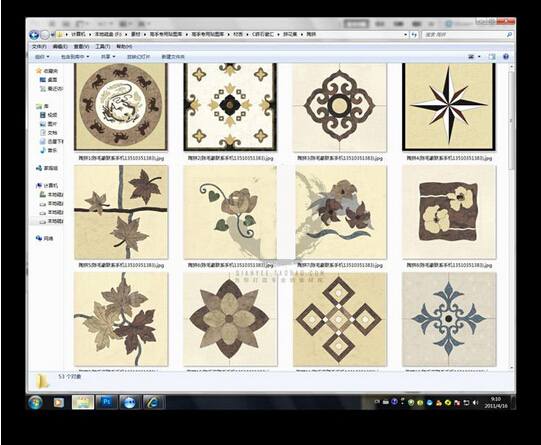Open the 共享 dropdown menu
The image size is (541, 445).
pyautogui.click(x=108, y=57)
